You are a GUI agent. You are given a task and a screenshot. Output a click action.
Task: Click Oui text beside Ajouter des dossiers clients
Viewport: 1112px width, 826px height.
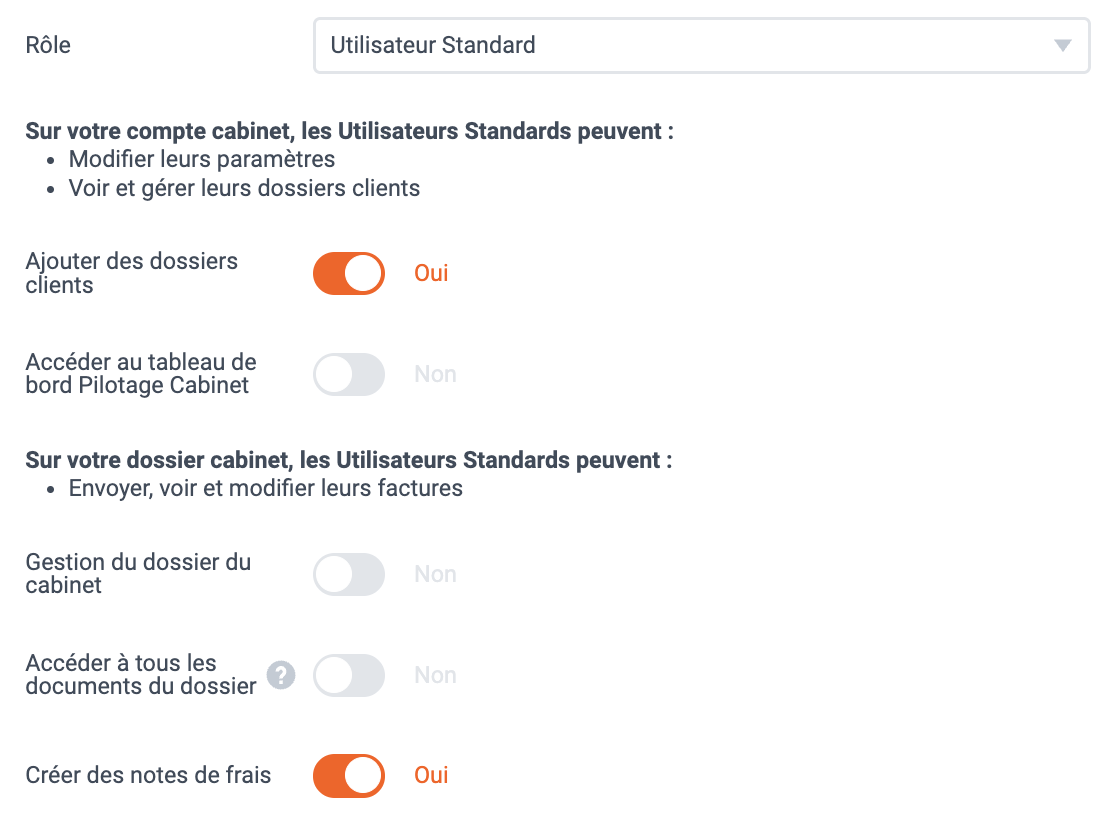click(431, 273)
